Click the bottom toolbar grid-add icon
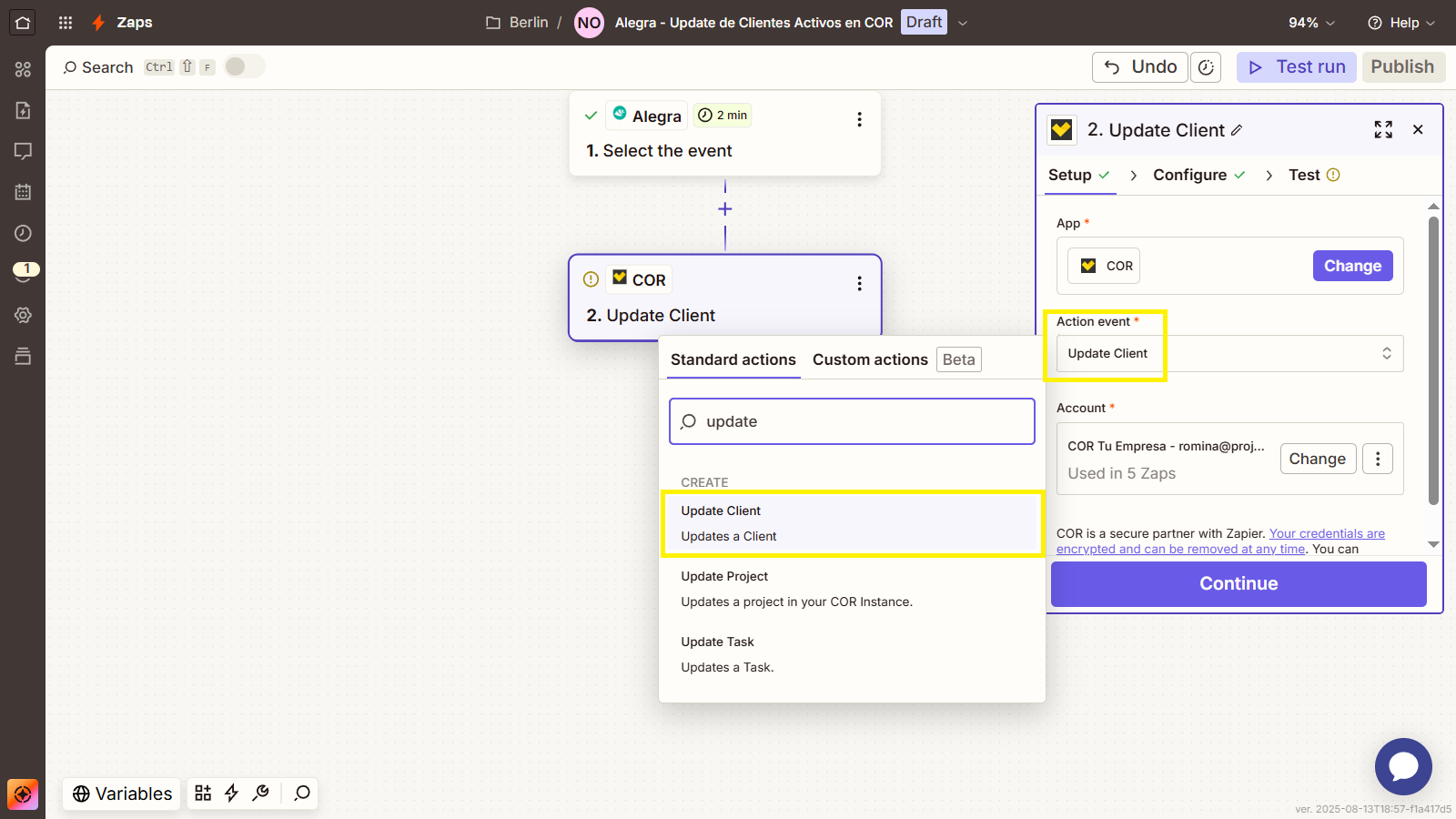 [203, 794]
